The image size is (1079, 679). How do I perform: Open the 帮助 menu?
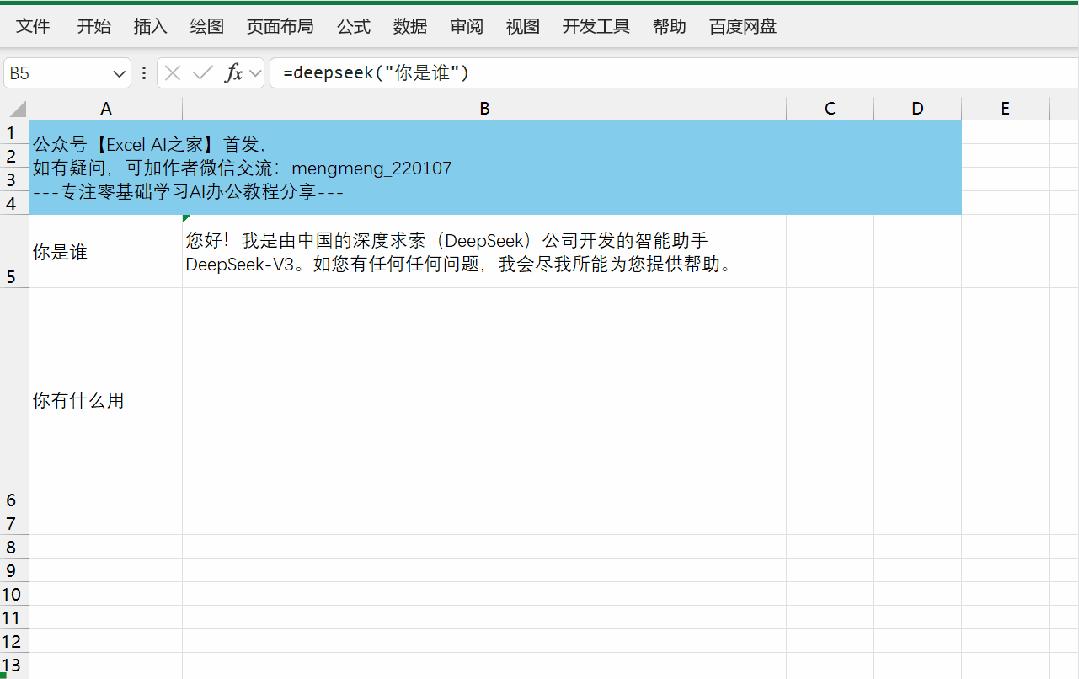[x=668, y=27]
